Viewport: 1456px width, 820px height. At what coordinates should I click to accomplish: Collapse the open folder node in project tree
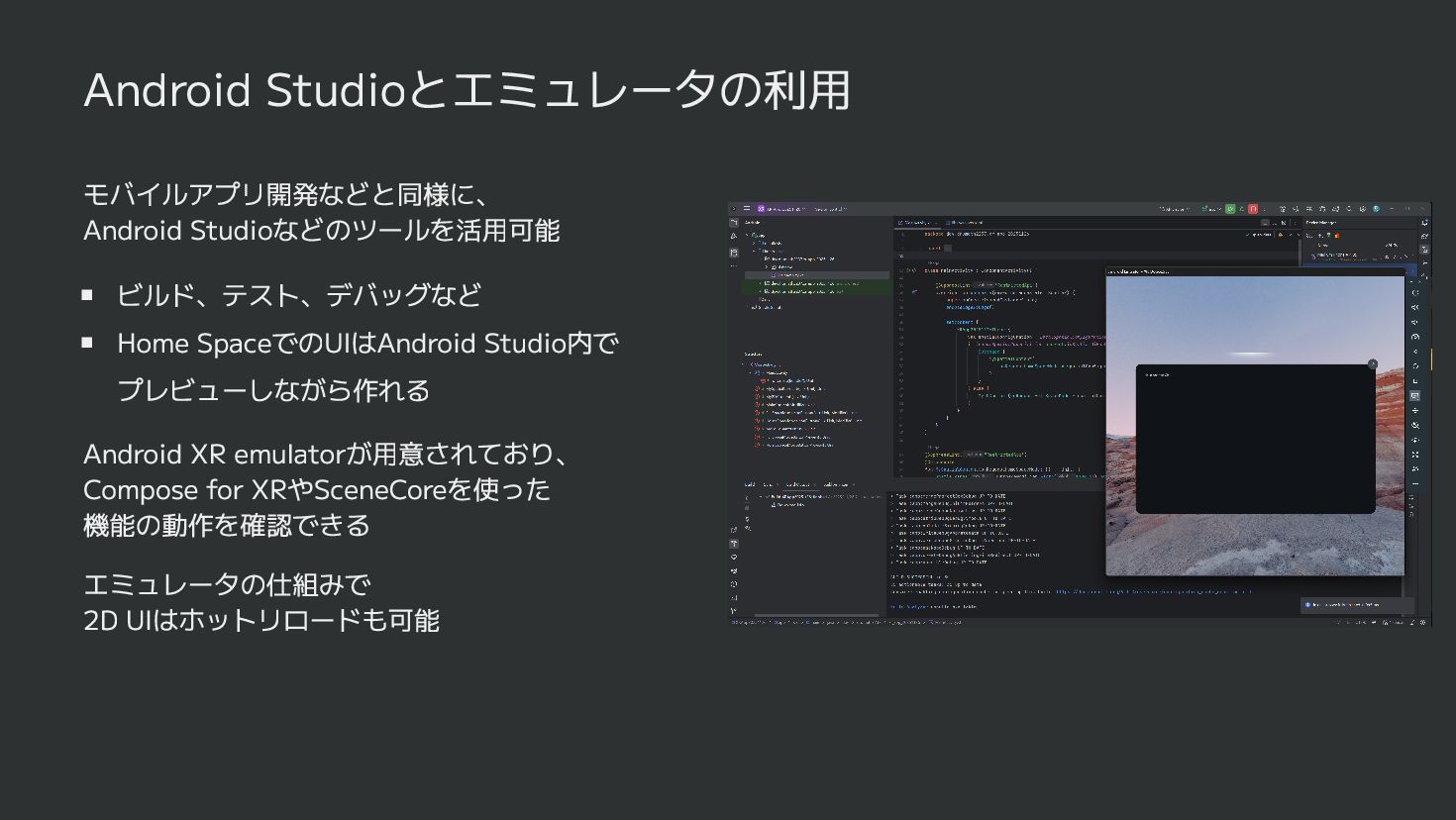click(754, 251)
